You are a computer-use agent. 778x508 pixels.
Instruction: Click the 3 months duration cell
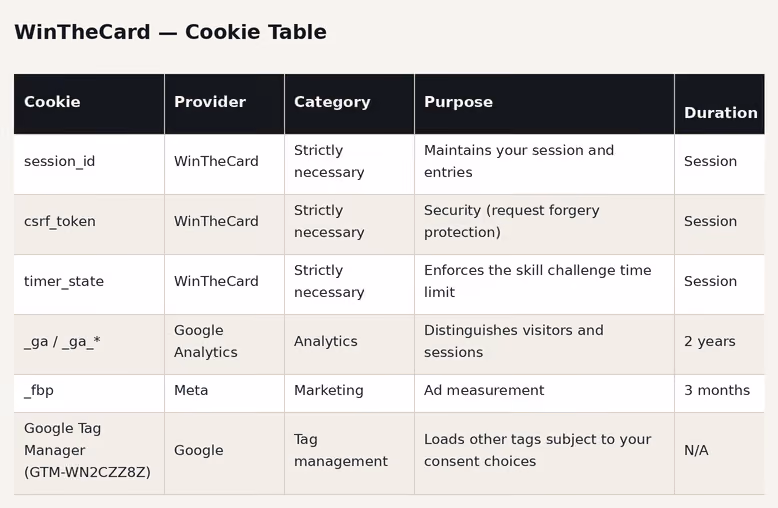[x=719, y=393]
